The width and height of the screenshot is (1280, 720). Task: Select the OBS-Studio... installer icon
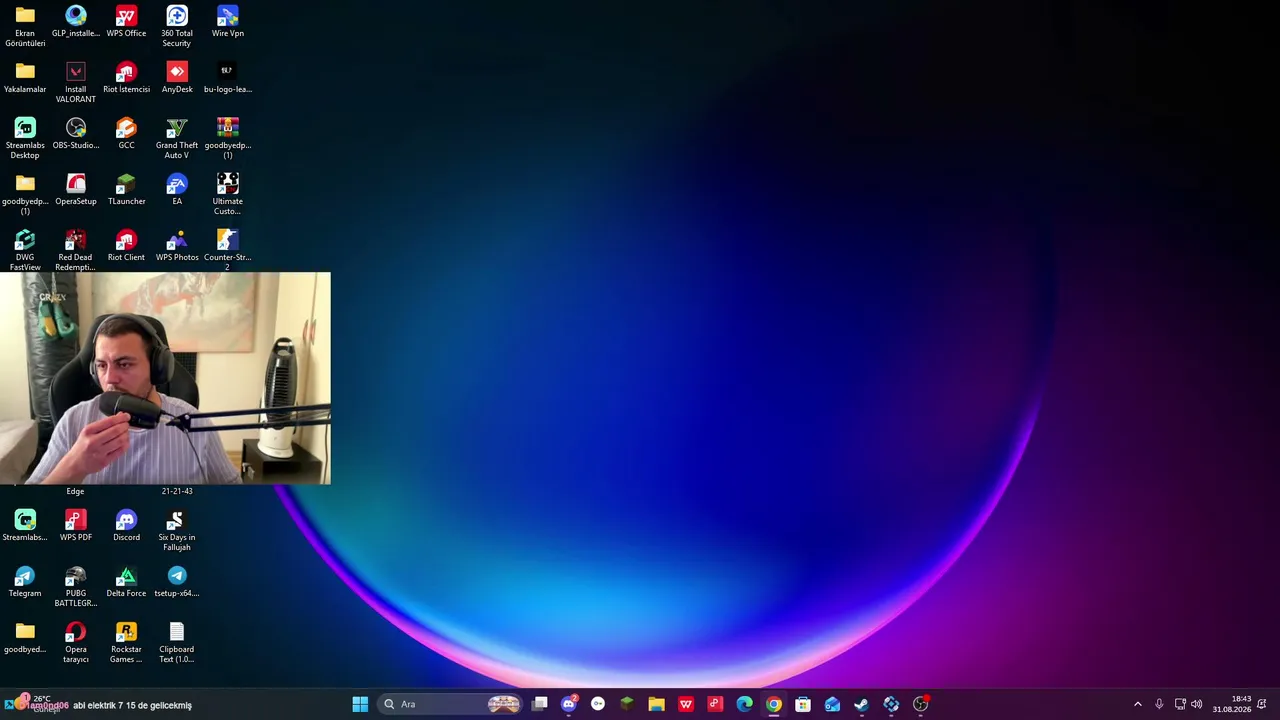tap(76, 134)
